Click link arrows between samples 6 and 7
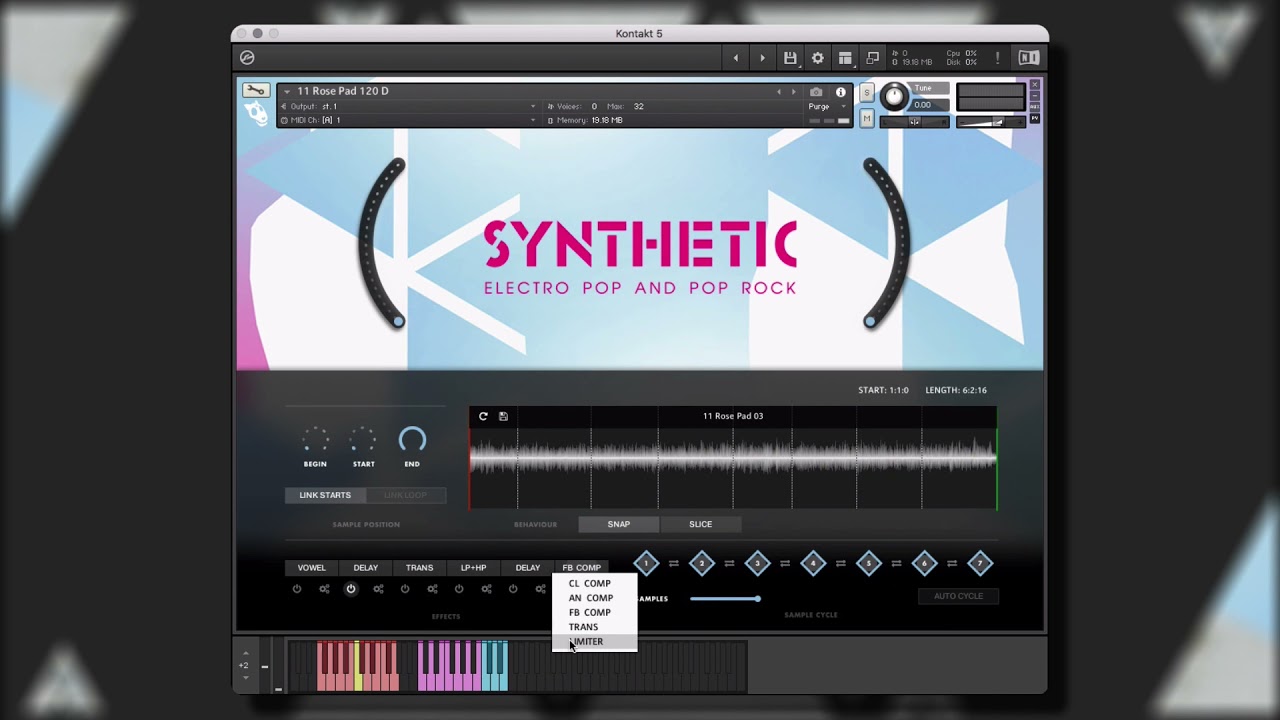The width and height of the screenshot is (1280, 720). point(952,564)
